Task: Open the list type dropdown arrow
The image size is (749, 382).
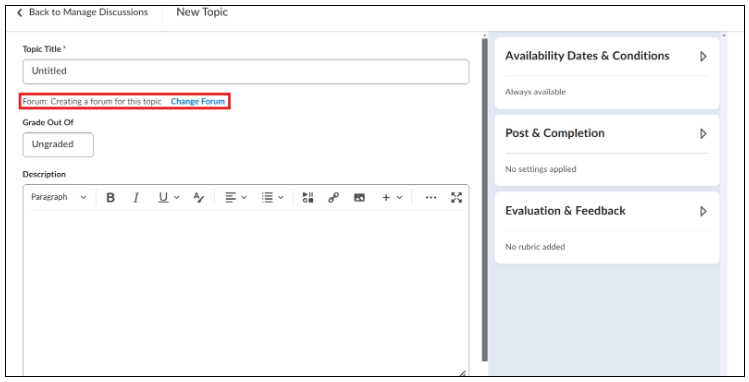Action: [281, 197]
